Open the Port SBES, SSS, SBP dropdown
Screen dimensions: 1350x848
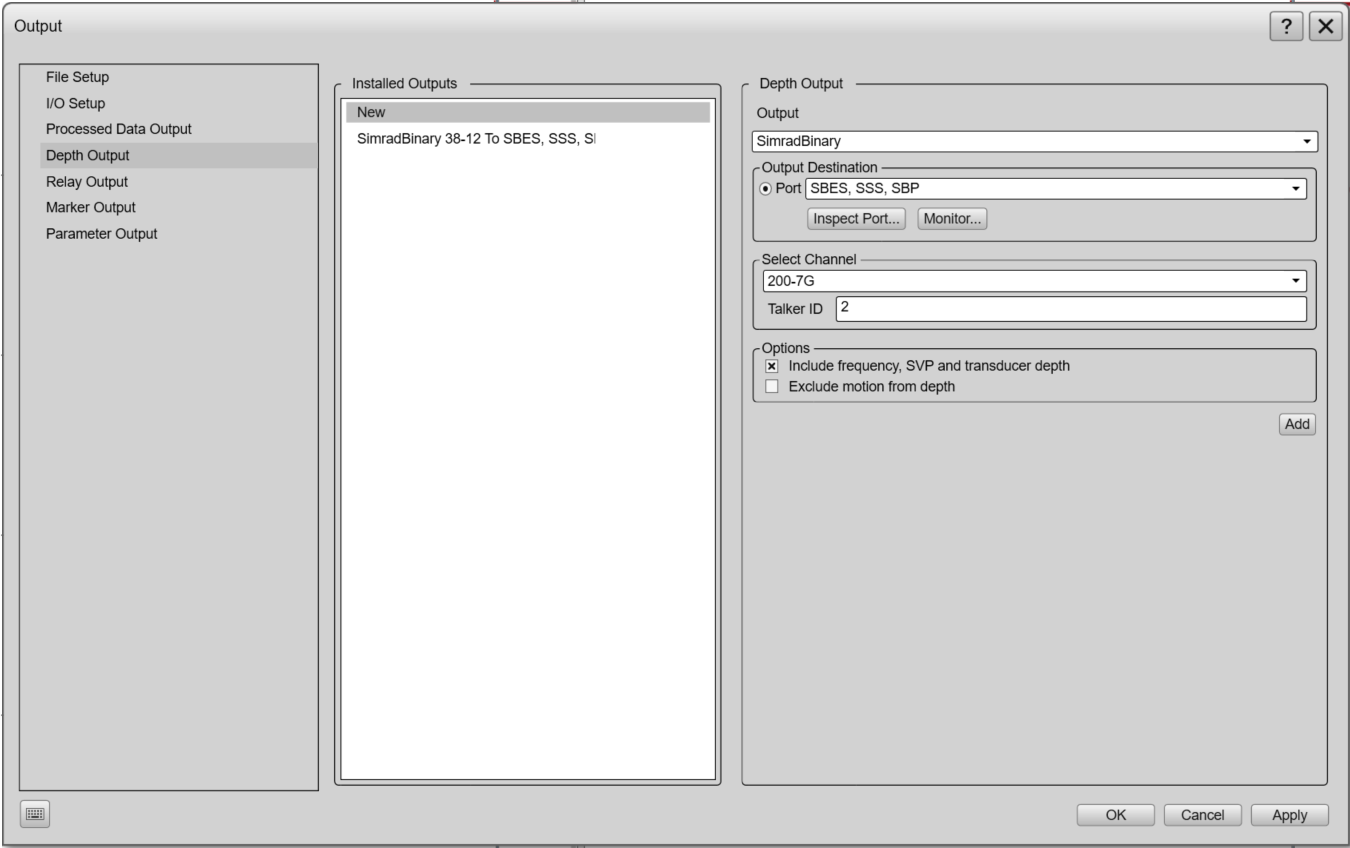click(1055, 188)
